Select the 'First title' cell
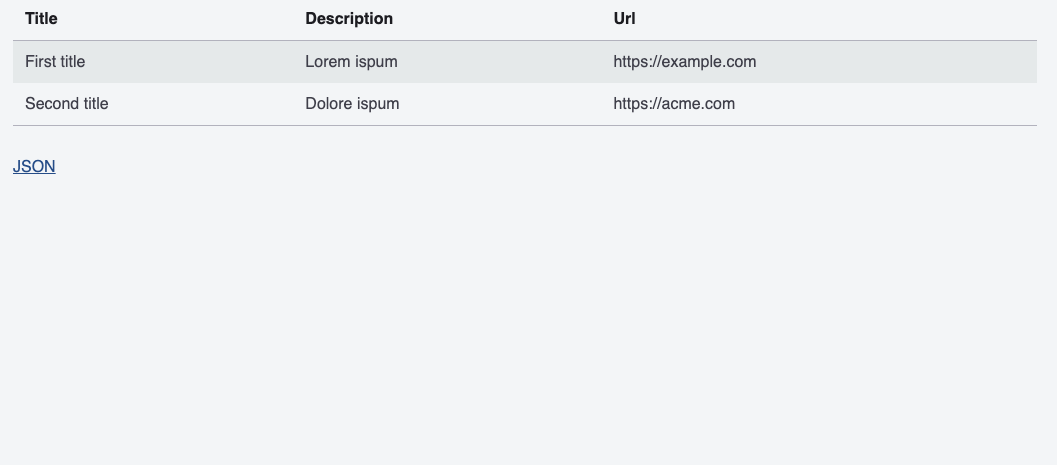Image resolution: width=1057 pixels, height=465 pixels. 55,62
